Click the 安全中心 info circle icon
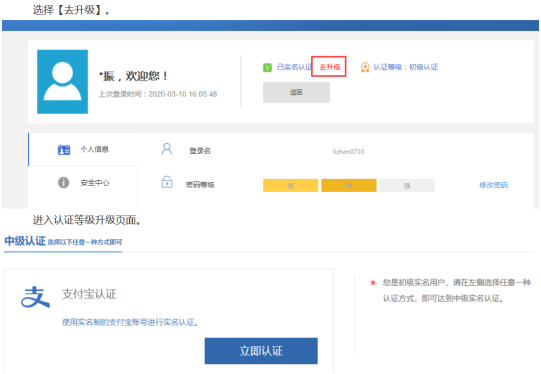 [x=63, y=183]
